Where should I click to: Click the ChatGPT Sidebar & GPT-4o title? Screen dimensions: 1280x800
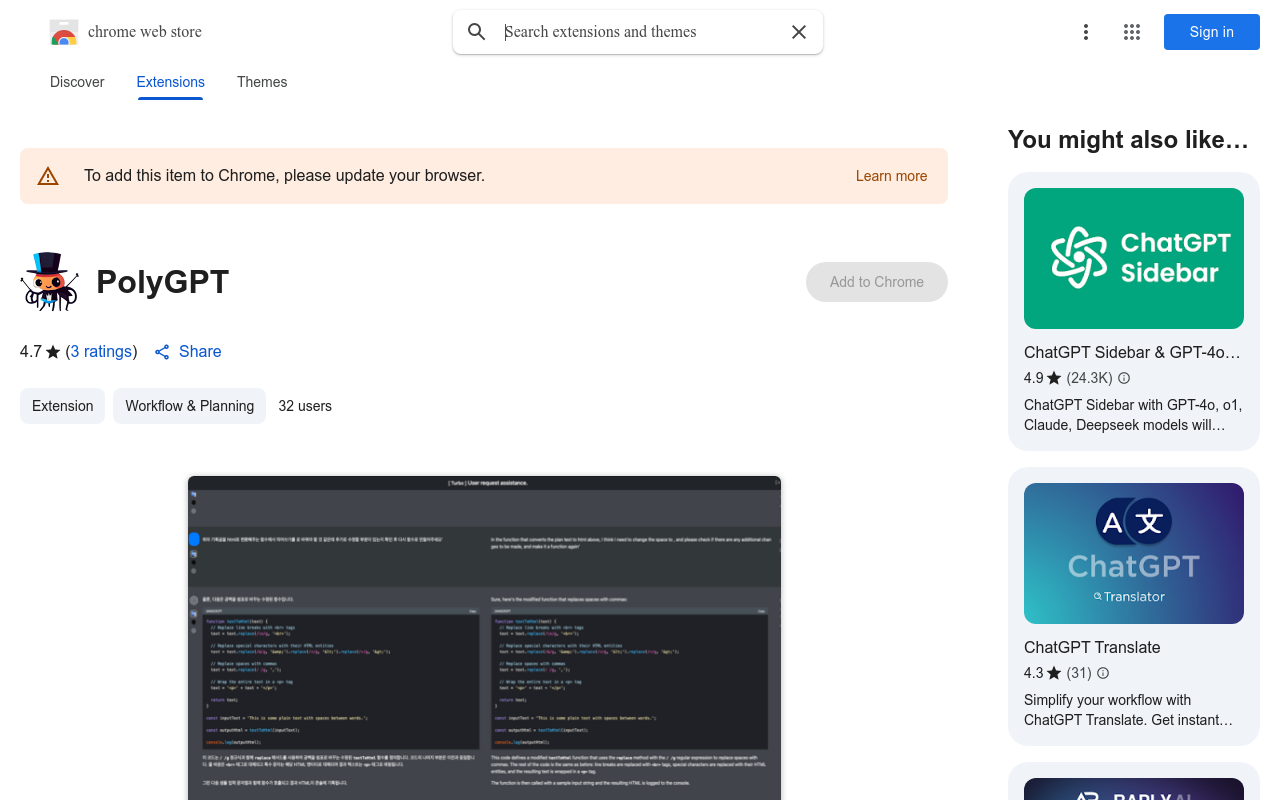1132,352
